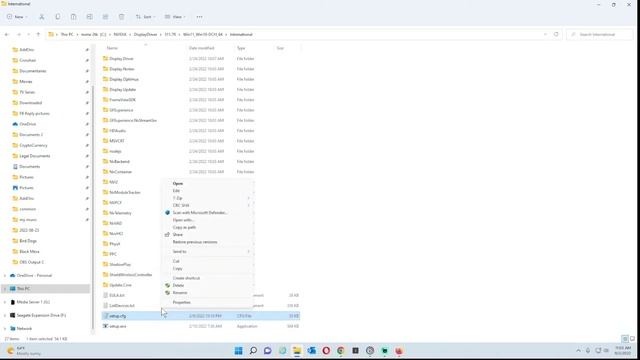
Task: Open the Sort dropdown
Action: tap(145, 17)
